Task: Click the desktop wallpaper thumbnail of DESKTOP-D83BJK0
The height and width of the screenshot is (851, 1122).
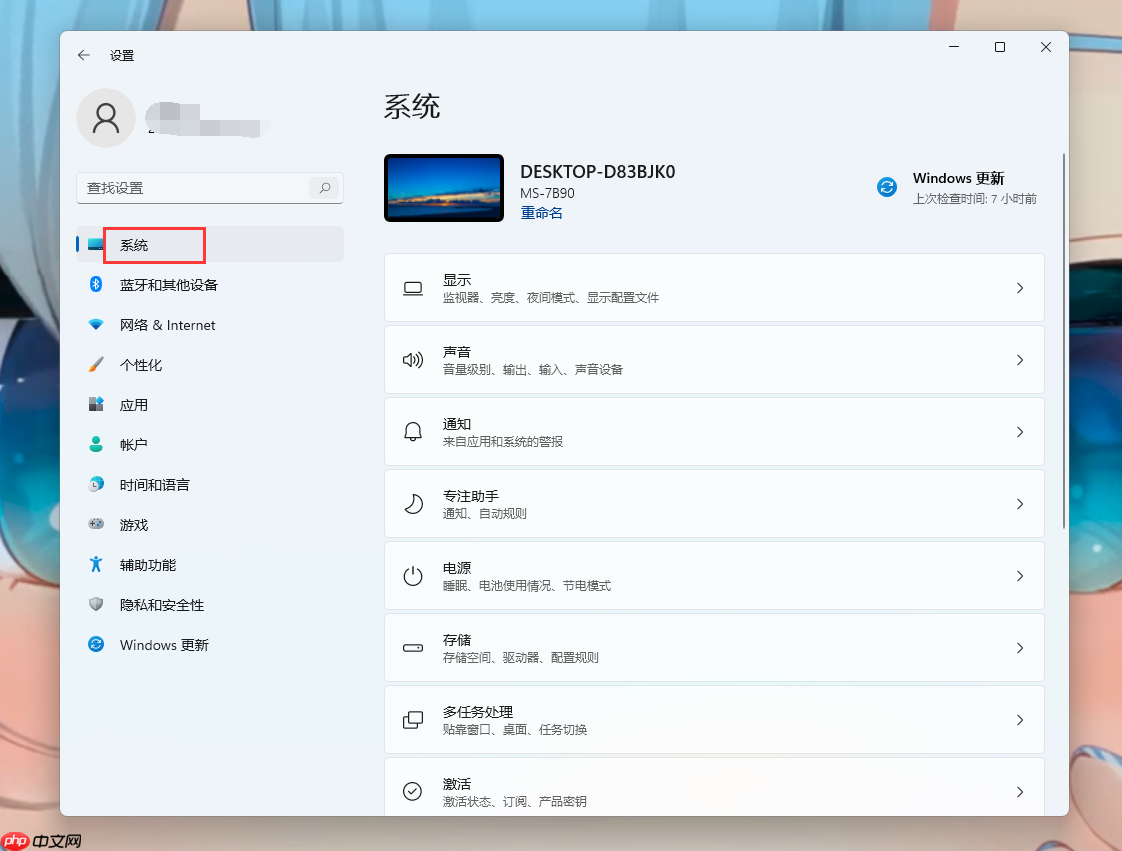Action: click(x=443, y=188)
